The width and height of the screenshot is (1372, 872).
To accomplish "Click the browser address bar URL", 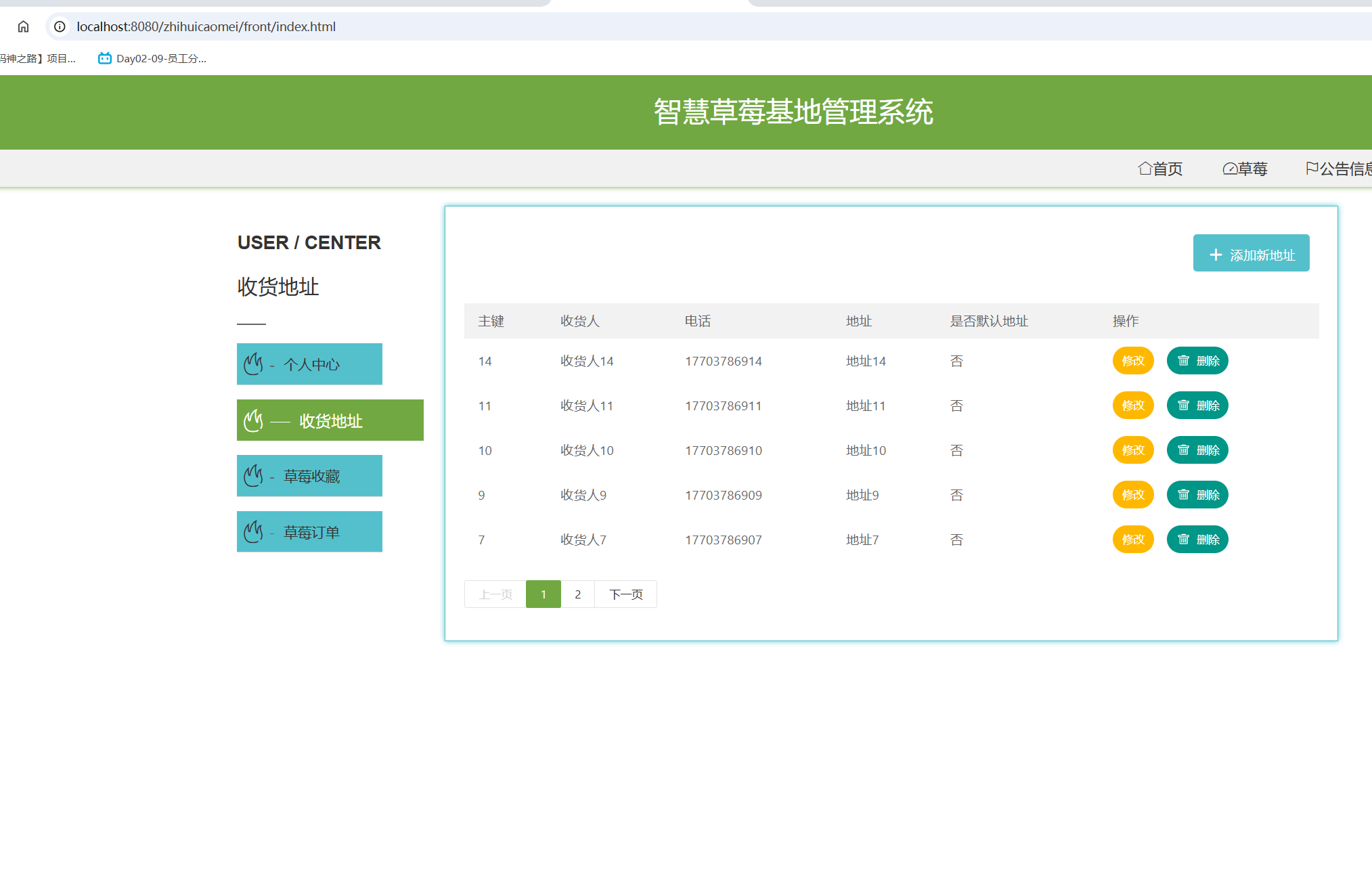I will click(x=206, y=26).
